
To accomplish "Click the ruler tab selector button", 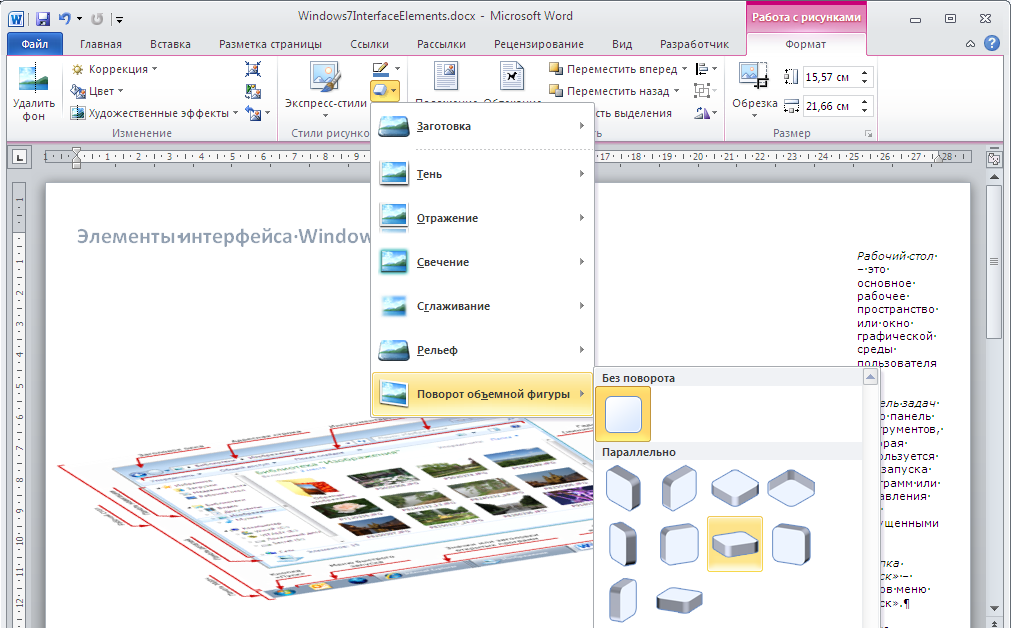I will 20,157.
